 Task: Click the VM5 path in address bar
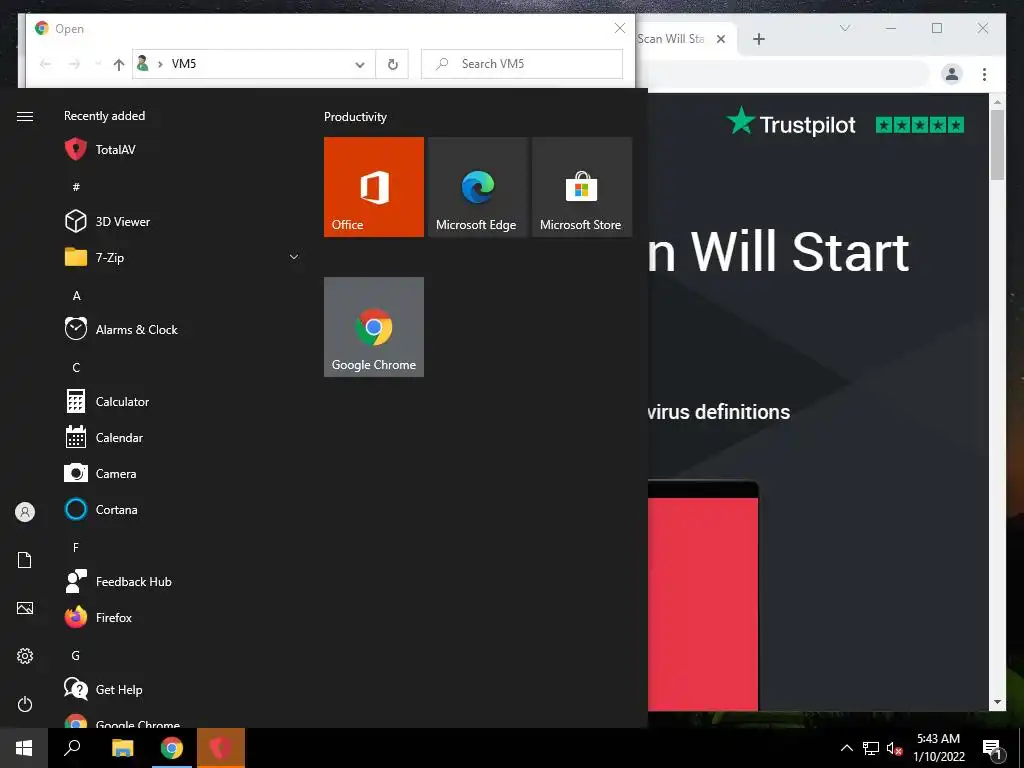point(184,64)
